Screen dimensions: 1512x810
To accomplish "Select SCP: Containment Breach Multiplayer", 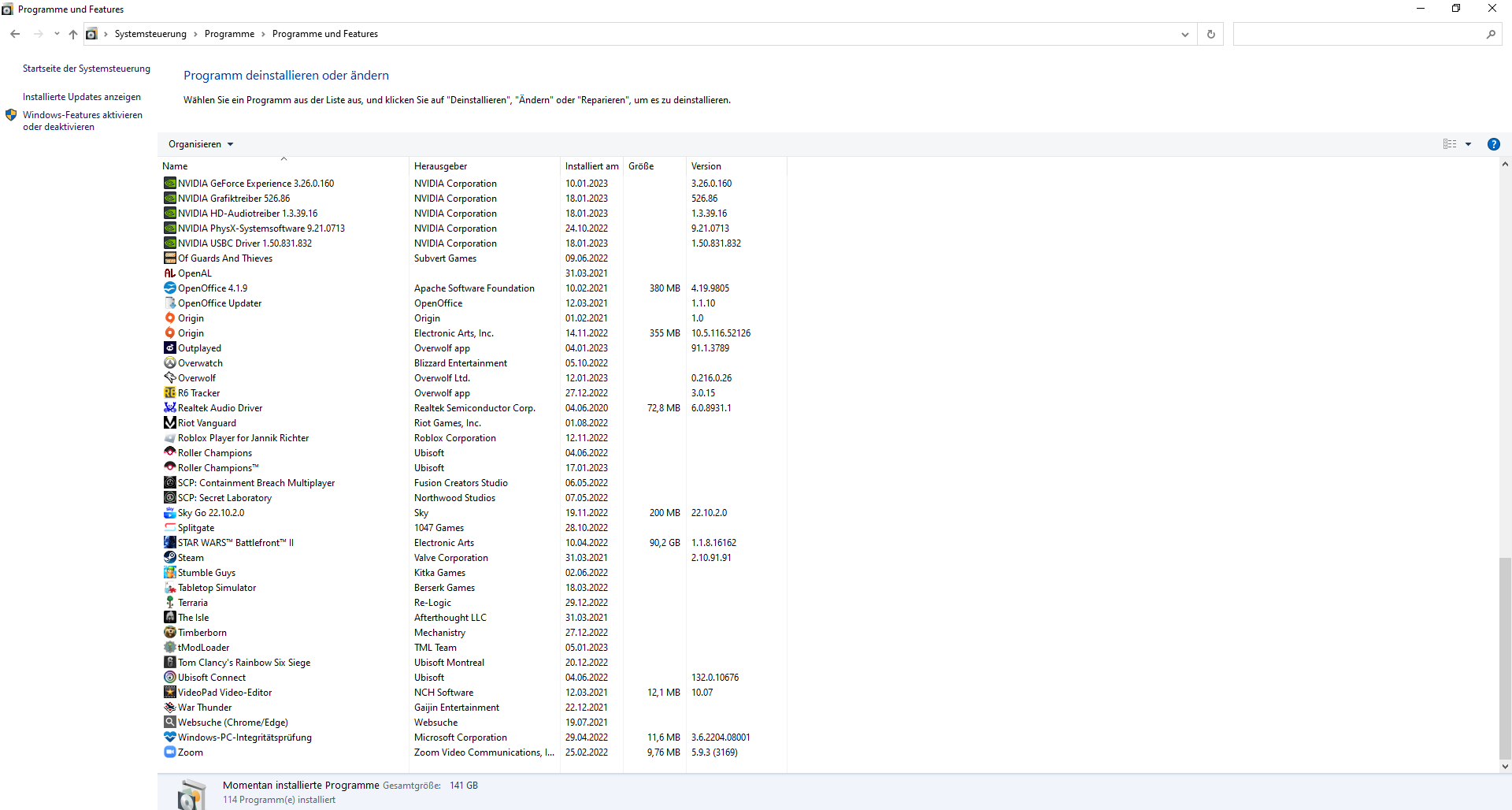I will coord(473,482).
